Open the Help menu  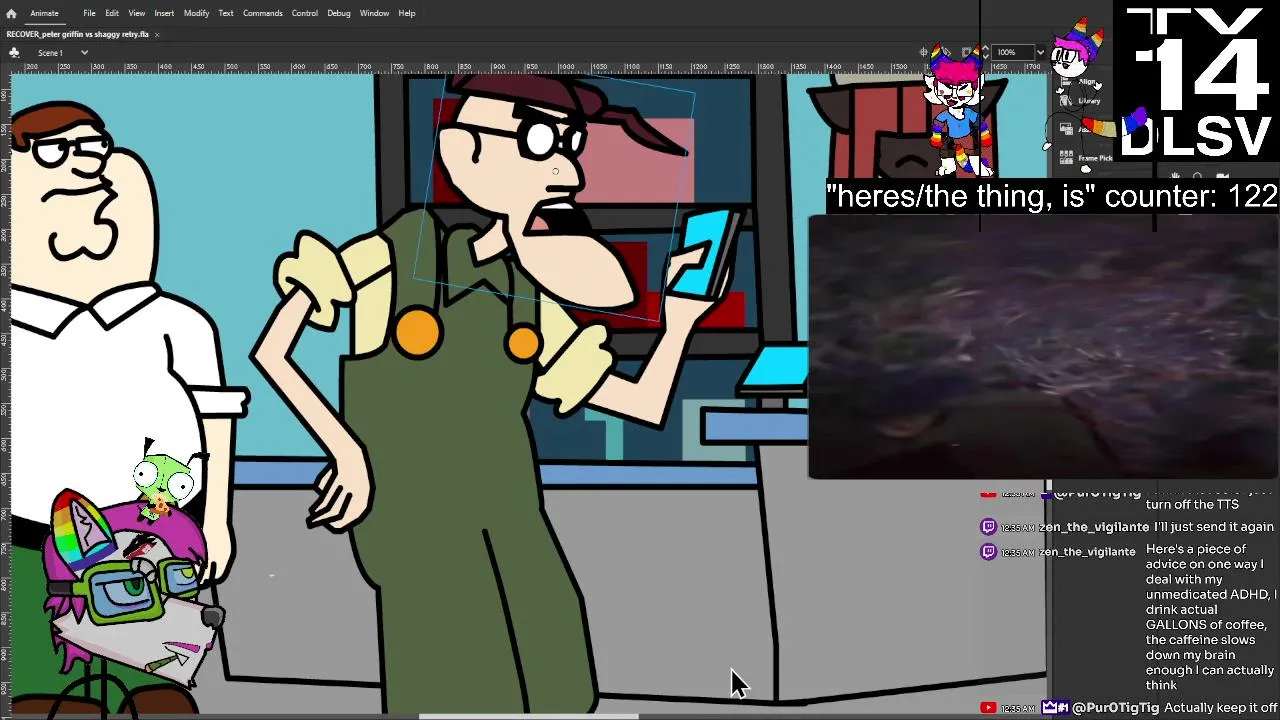click(407, 13)
